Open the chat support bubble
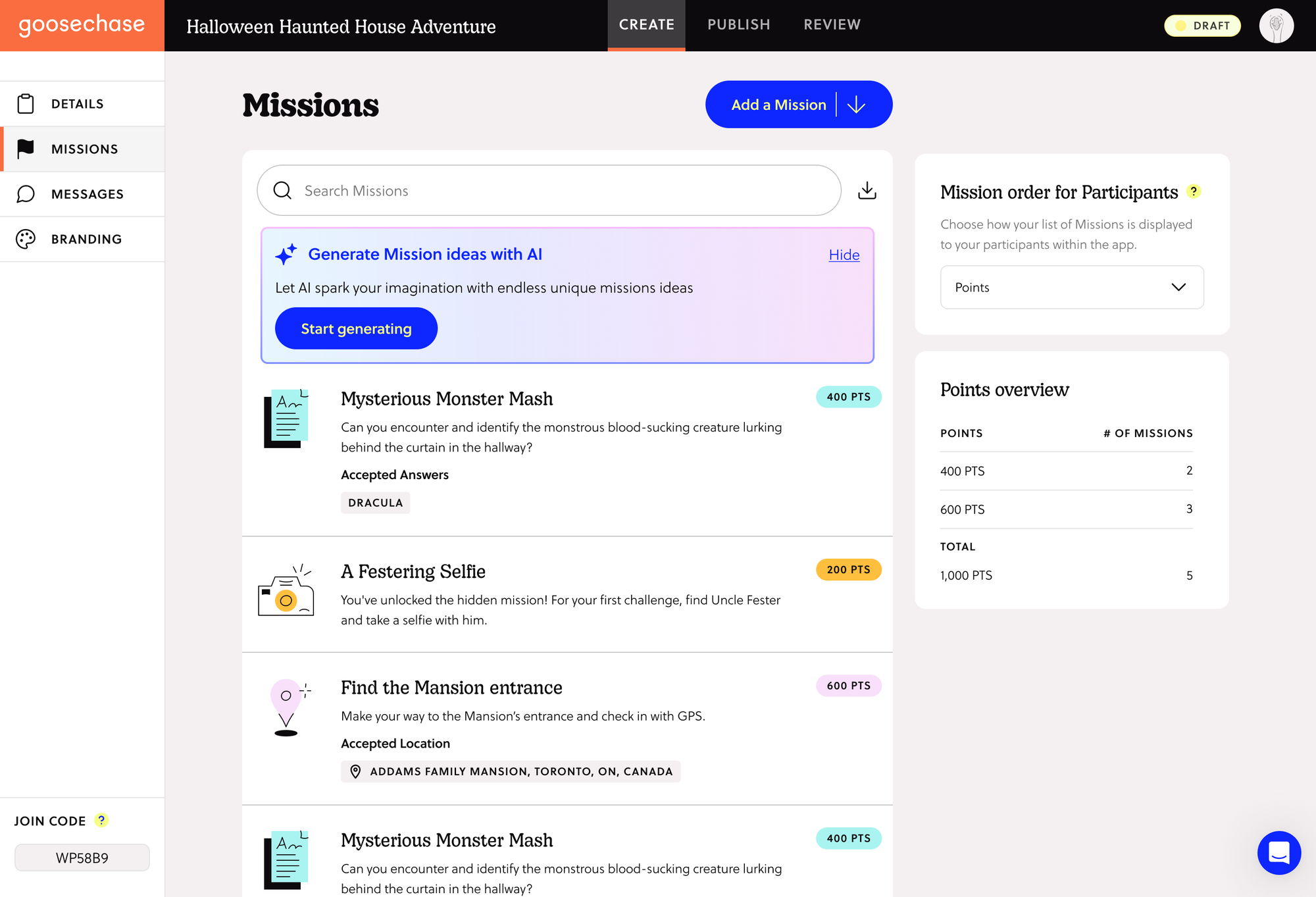 [x=1278, y=852]
